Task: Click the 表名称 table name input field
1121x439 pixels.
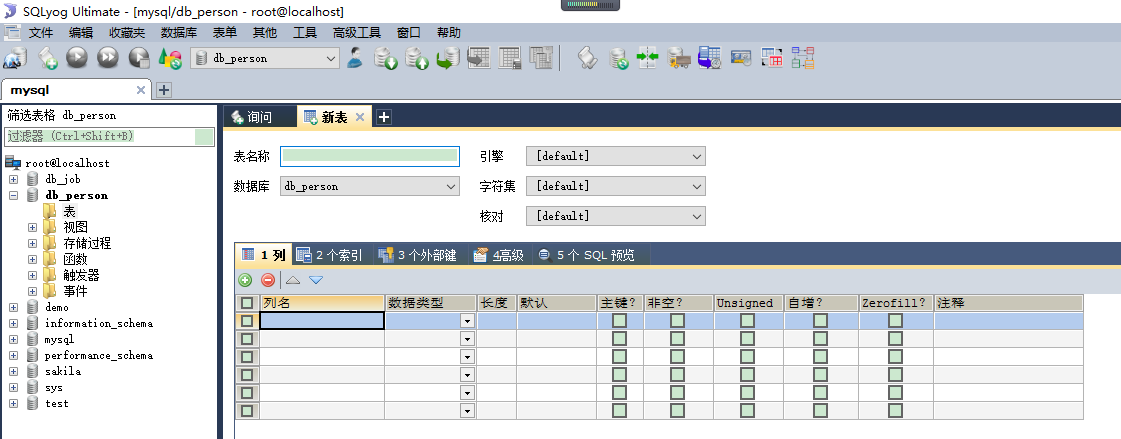Action: (x=370, y=156)
